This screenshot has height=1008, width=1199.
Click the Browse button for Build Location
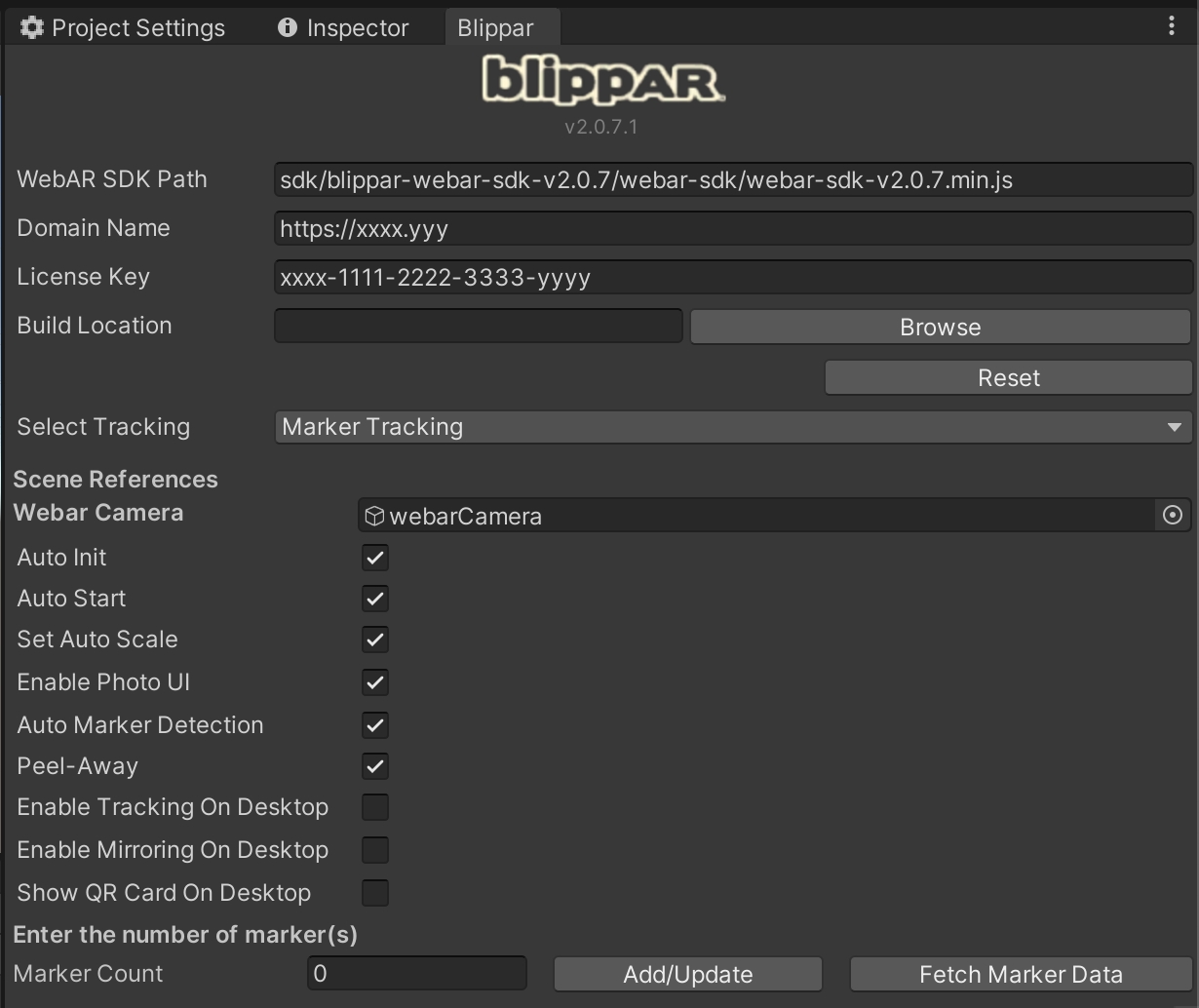[x=940, y=328]
